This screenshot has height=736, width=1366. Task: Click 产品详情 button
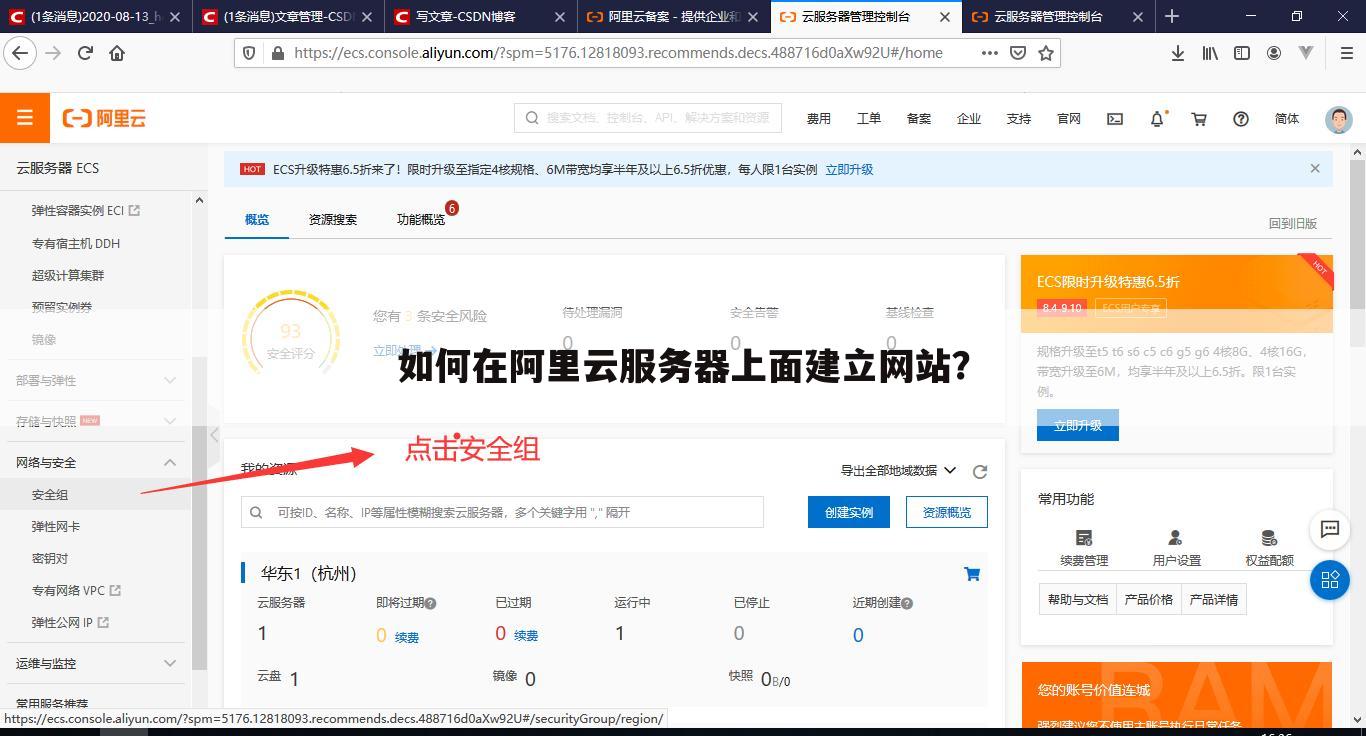(x=1214, y=599)
